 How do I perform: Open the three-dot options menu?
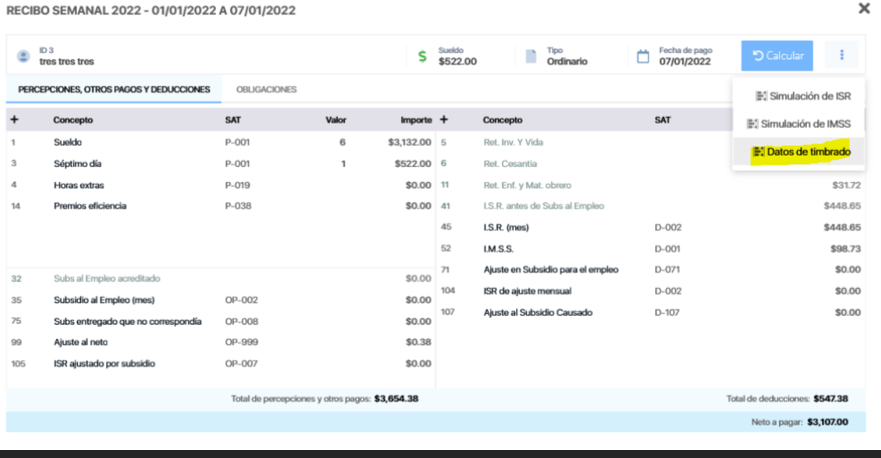842,56
